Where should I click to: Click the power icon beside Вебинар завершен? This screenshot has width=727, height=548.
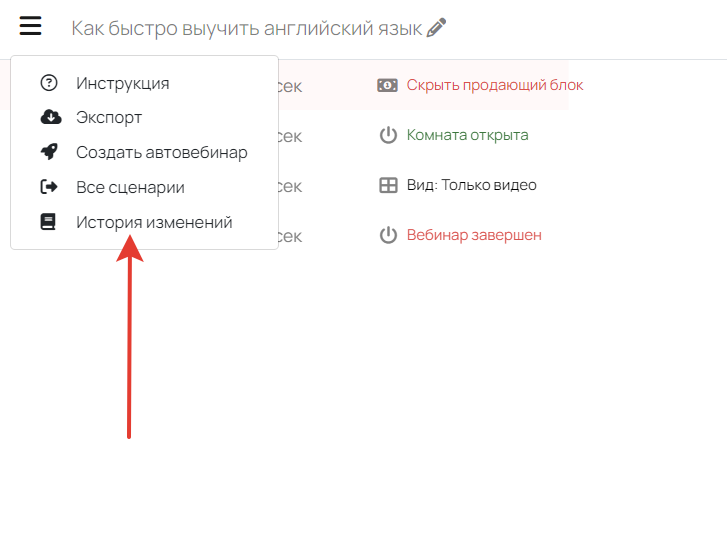click(388, 235)
